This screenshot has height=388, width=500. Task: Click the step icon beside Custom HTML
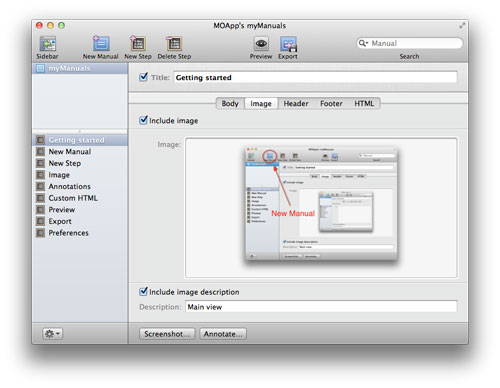[x=40, y=198]
